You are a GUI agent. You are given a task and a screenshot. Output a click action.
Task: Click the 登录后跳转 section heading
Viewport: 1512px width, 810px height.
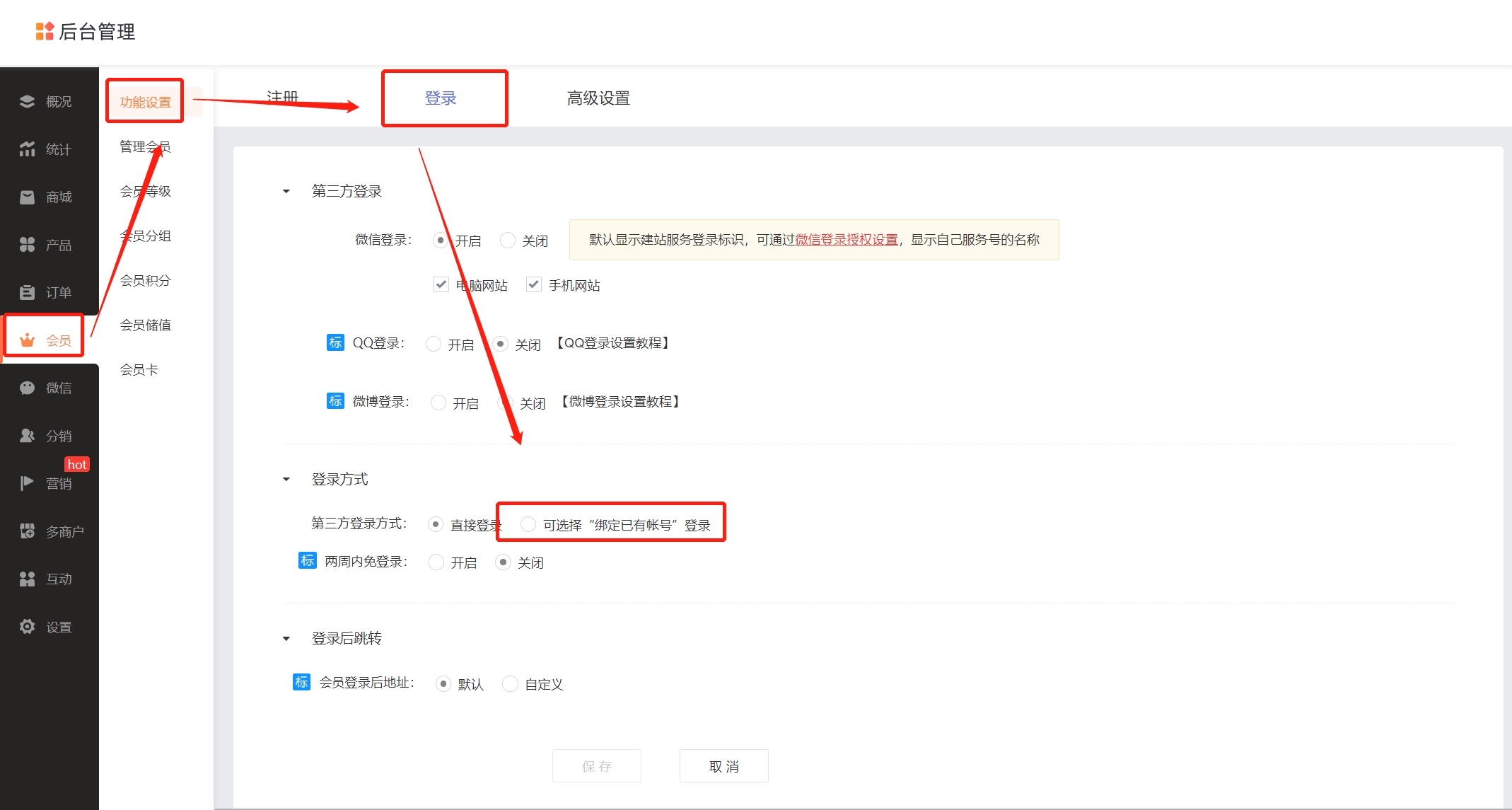pos(347,638)
